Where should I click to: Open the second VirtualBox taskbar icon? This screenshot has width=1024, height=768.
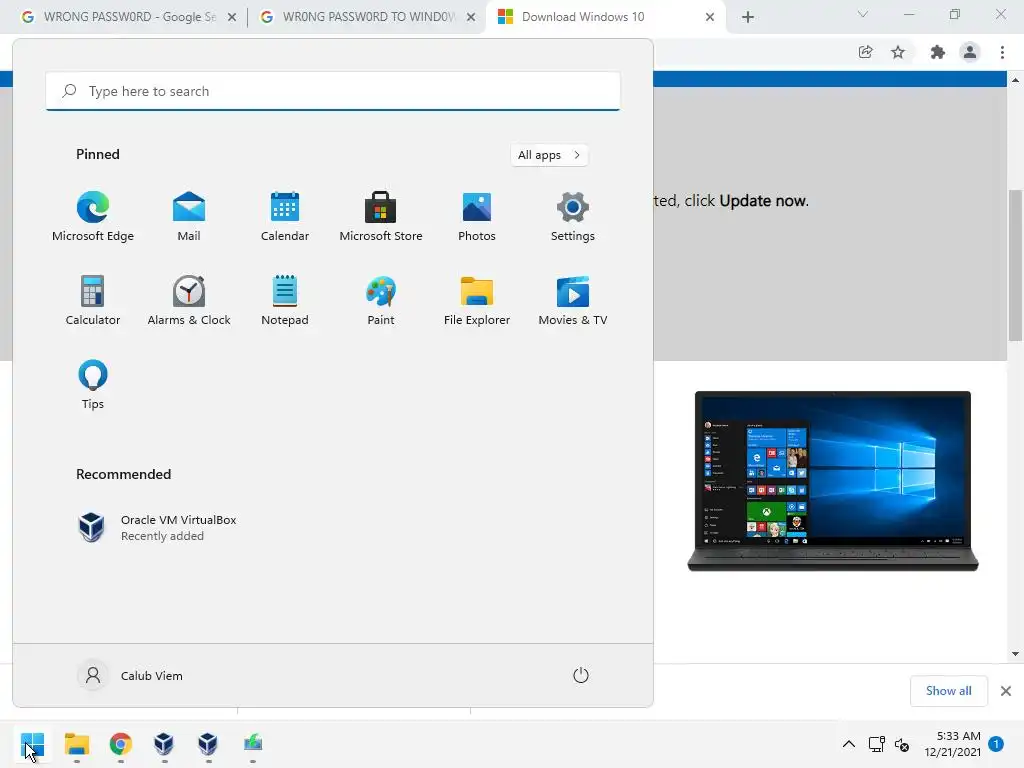point(208,744)
